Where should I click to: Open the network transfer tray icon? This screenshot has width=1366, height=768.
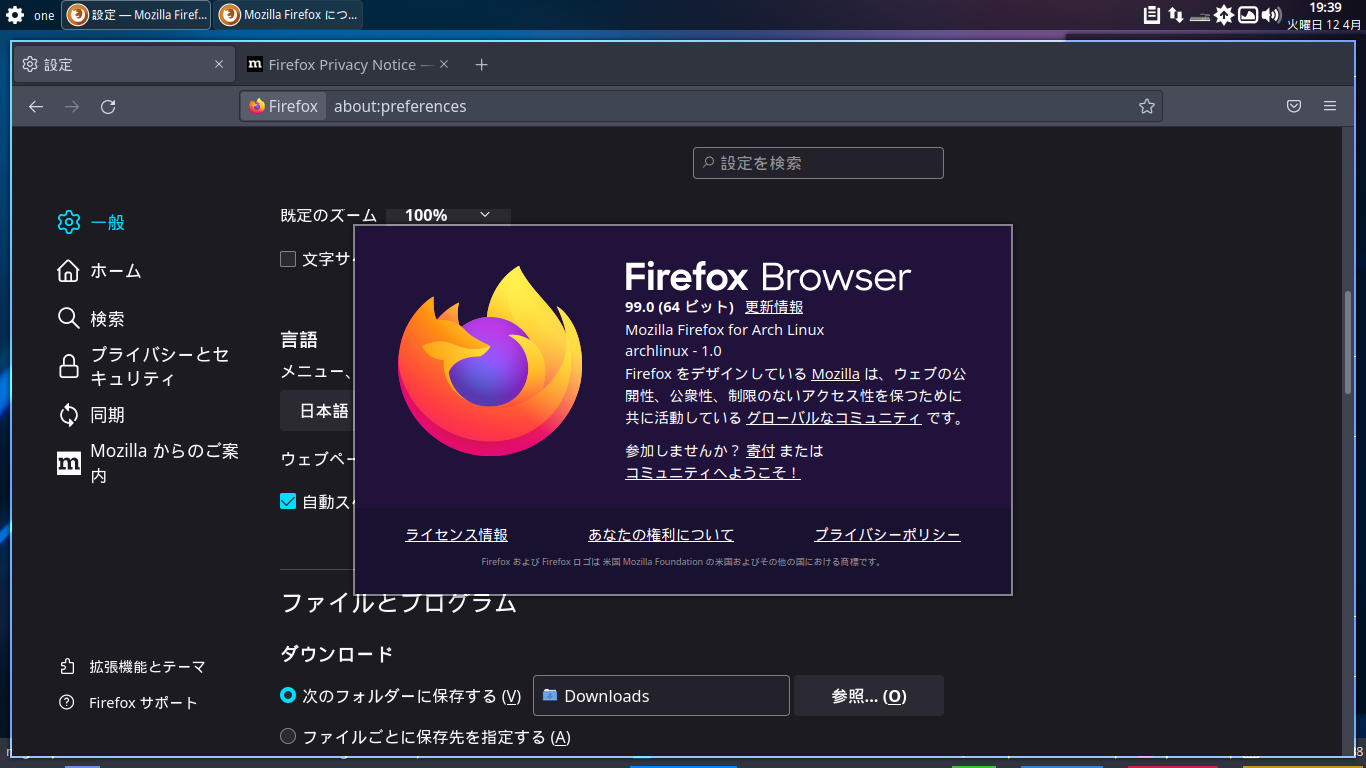[x=1176, y=15]
